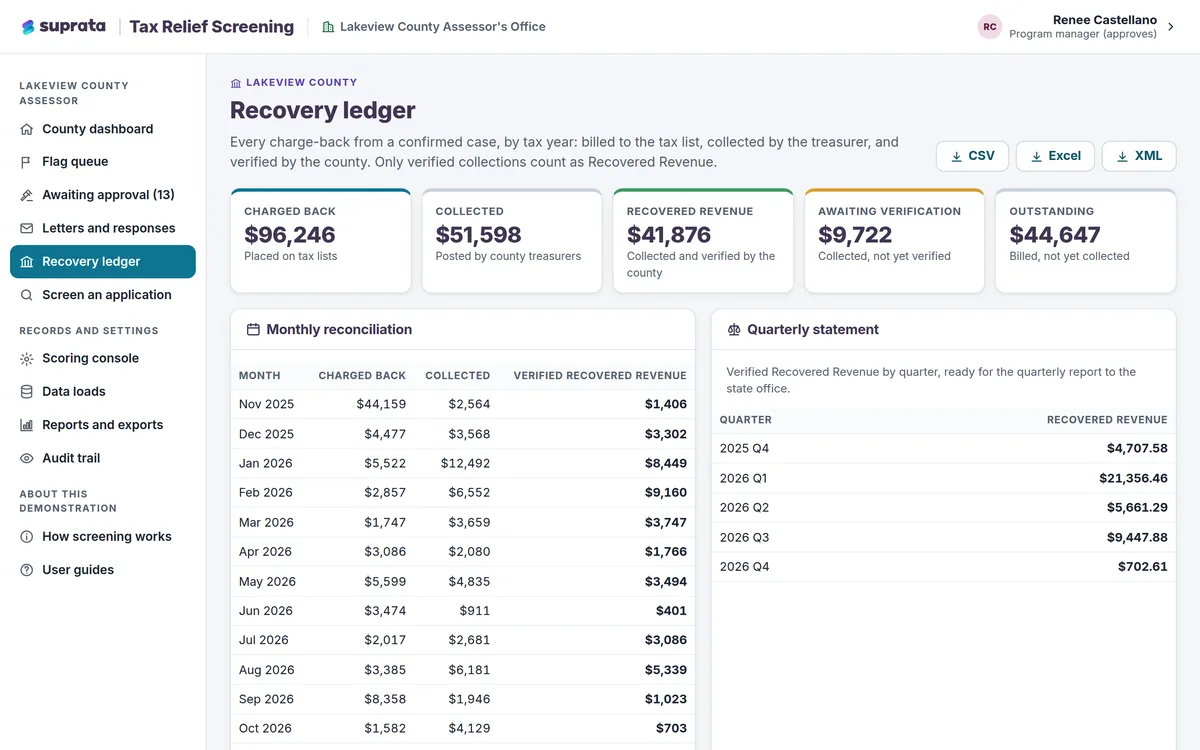Click the Letters and responses envelope icon
Screen dimensions: 1200x750
pyautogui.click(x=27, y=228)
